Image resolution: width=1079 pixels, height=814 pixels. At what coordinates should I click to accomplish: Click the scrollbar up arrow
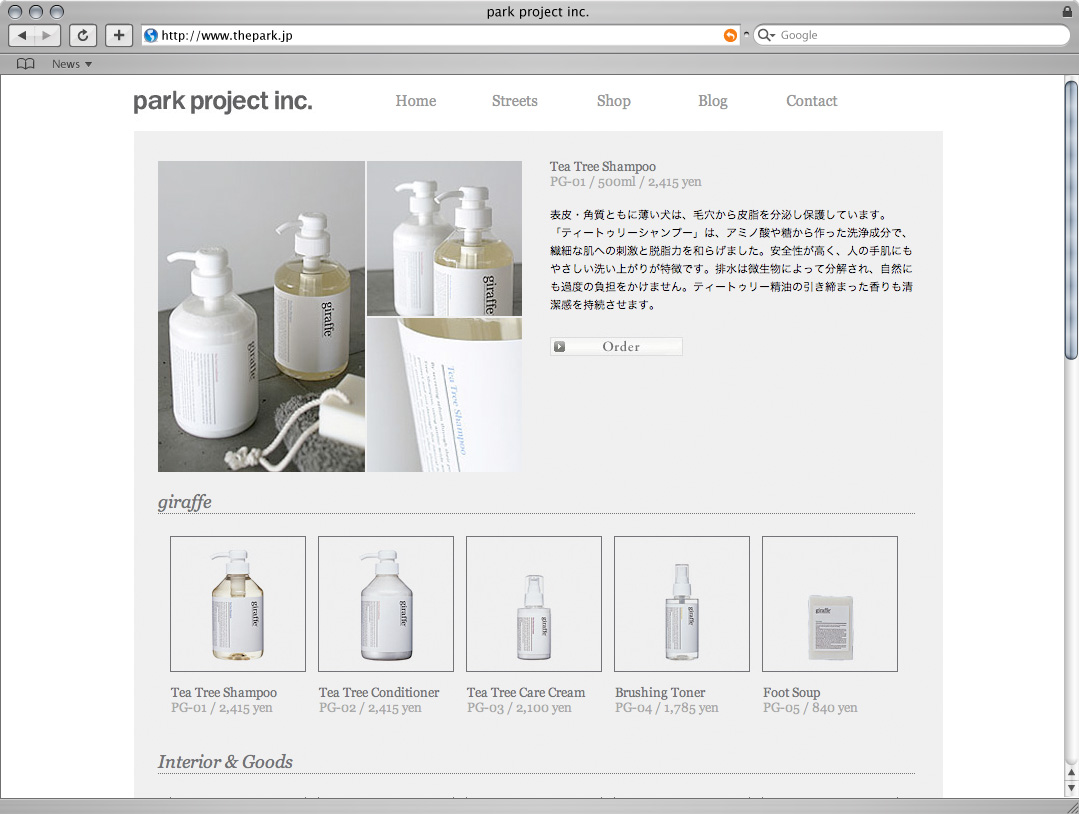1071,773
